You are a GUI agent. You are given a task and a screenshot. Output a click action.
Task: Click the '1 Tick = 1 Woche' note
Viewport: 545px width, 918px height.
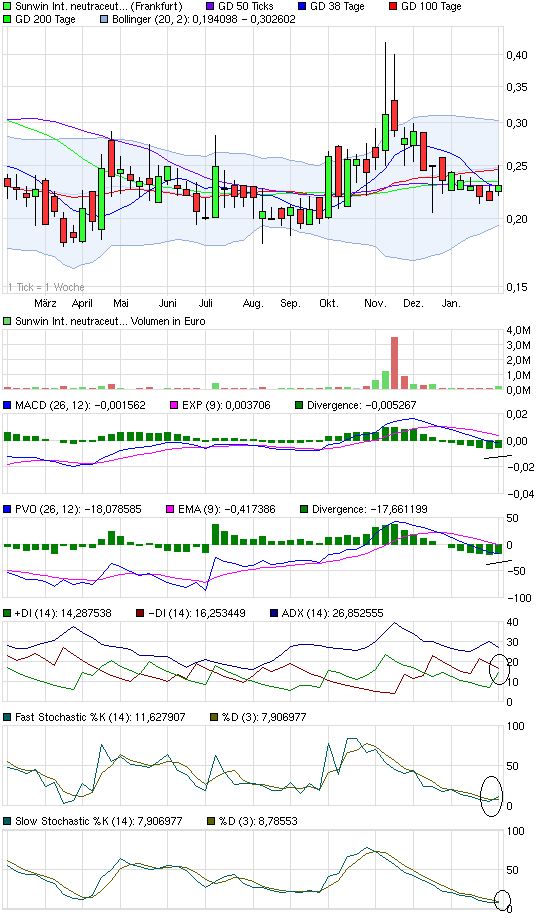click(46, 287)
